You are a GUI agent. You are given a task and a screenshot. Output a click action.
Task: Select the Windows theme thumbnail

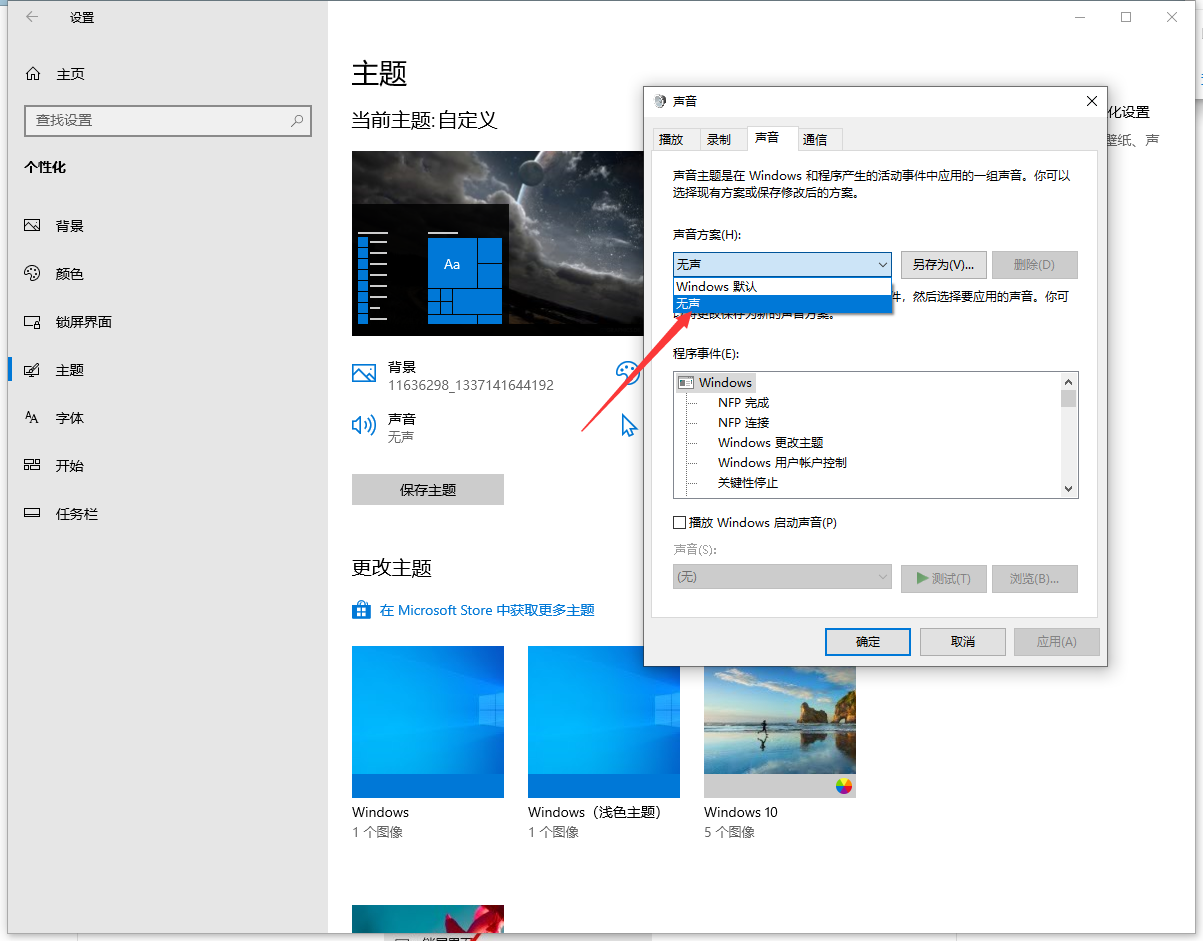tap(428, 722)
